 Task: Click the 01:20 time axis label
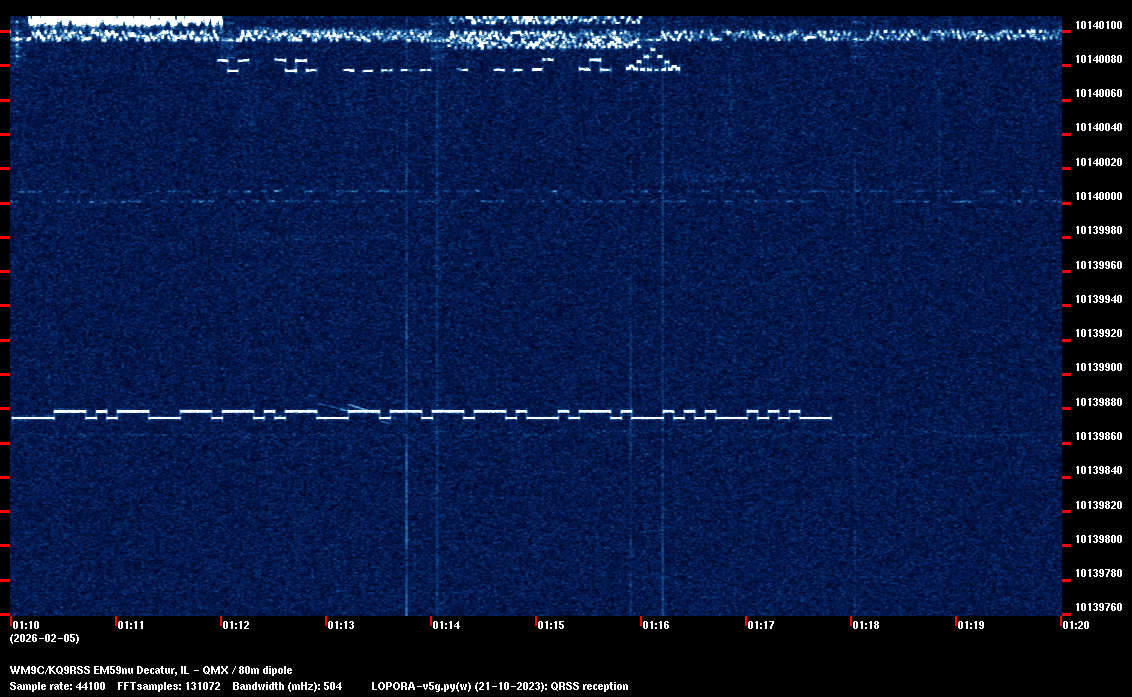(1076, 625)
